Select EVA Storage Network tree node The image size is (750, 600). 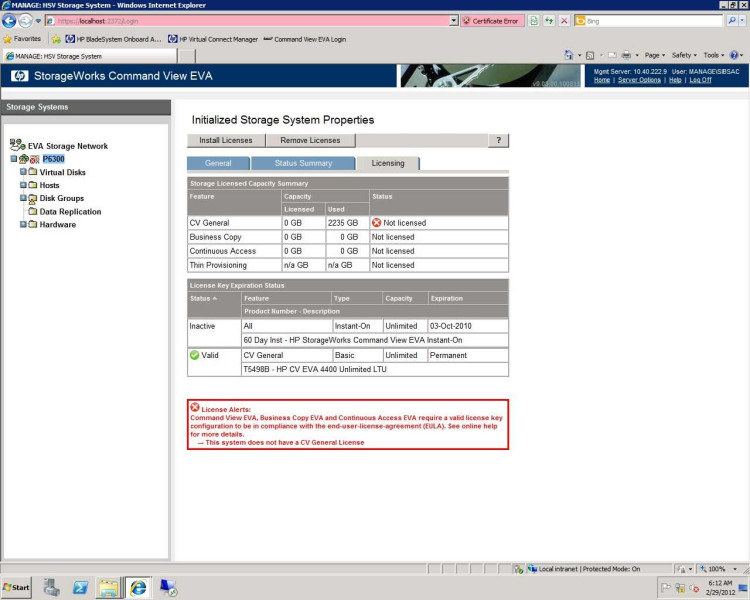[67, 146]
